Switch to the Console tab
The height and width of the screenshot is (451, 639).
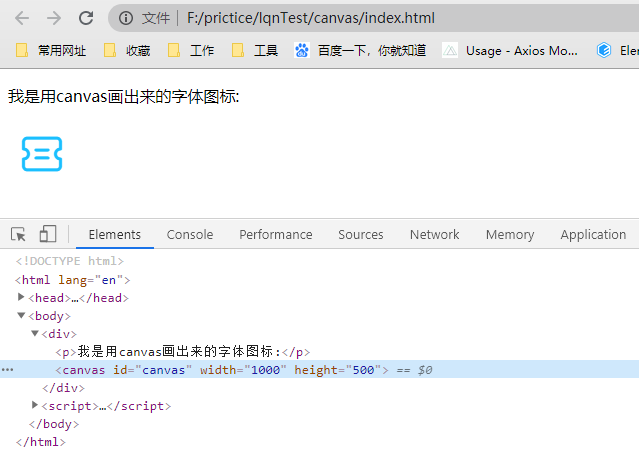(190, 235)
